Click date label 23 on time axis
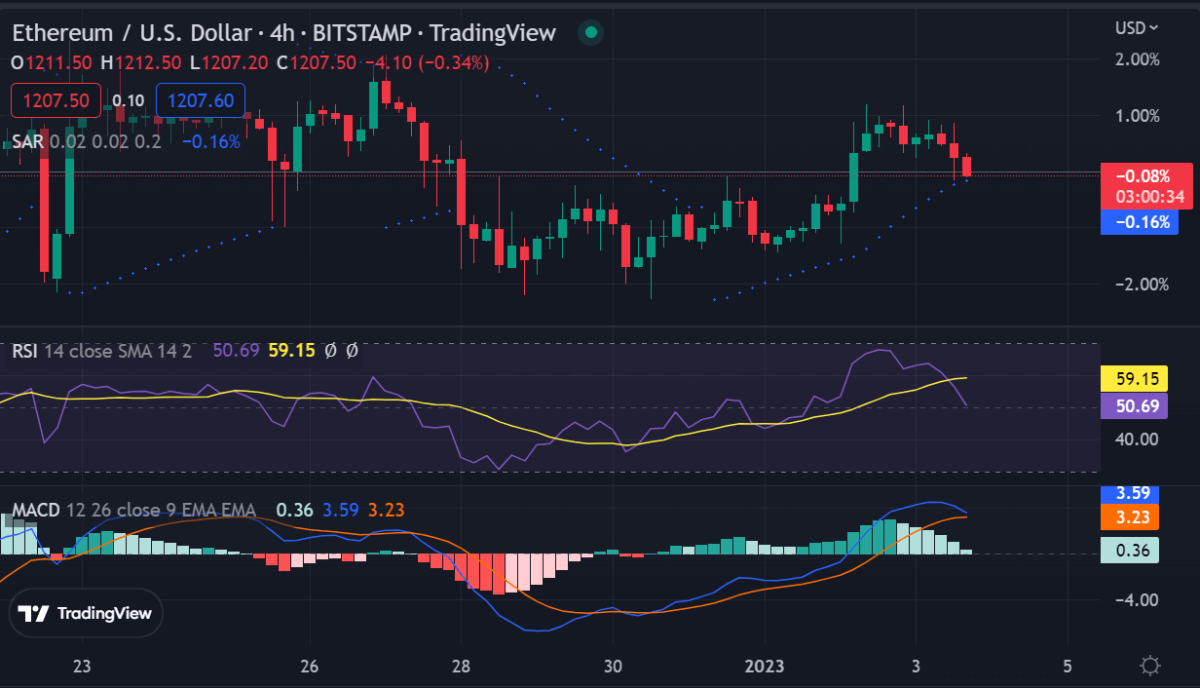 click(x=82, y=666)
